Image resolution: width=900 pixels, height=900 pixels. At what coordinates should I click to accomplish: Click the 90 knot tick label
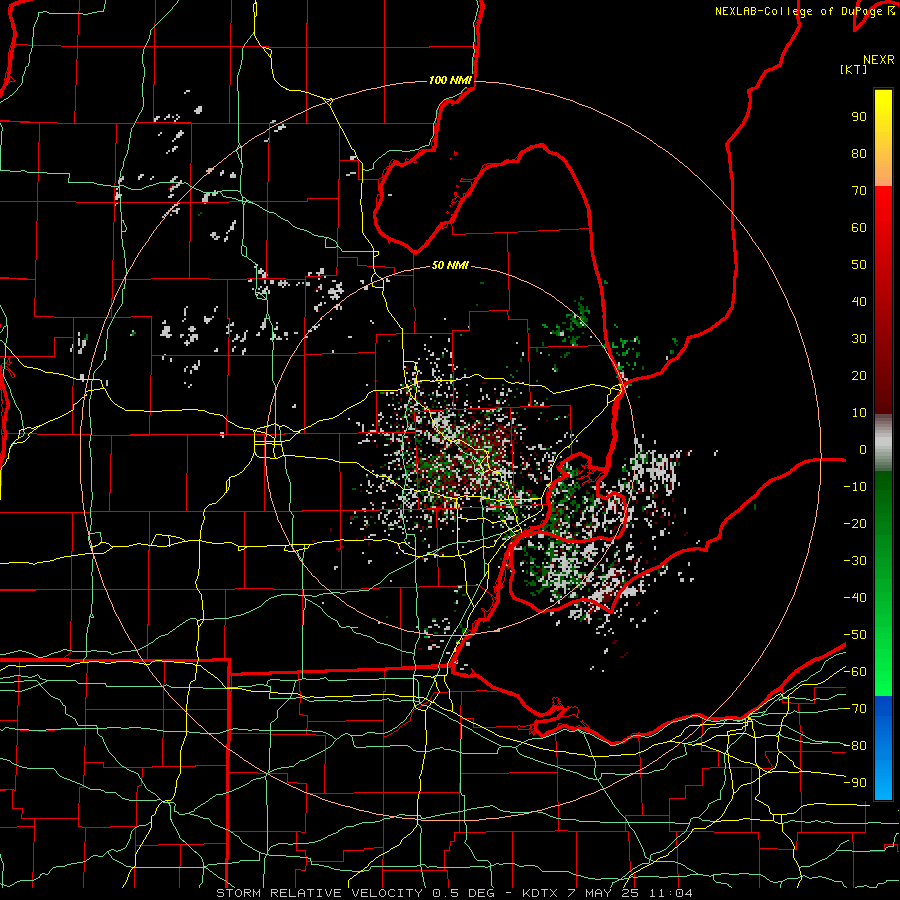pyautogui.click(x=859, y=117)
